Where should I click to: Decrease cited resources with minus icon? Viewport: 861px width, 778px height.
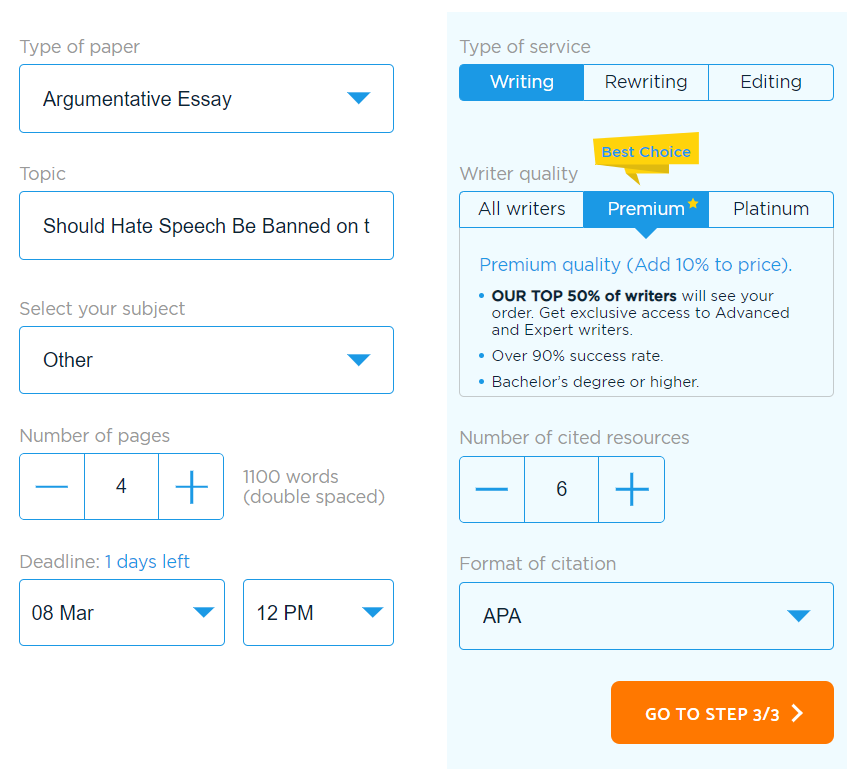[x=492, y=489]
